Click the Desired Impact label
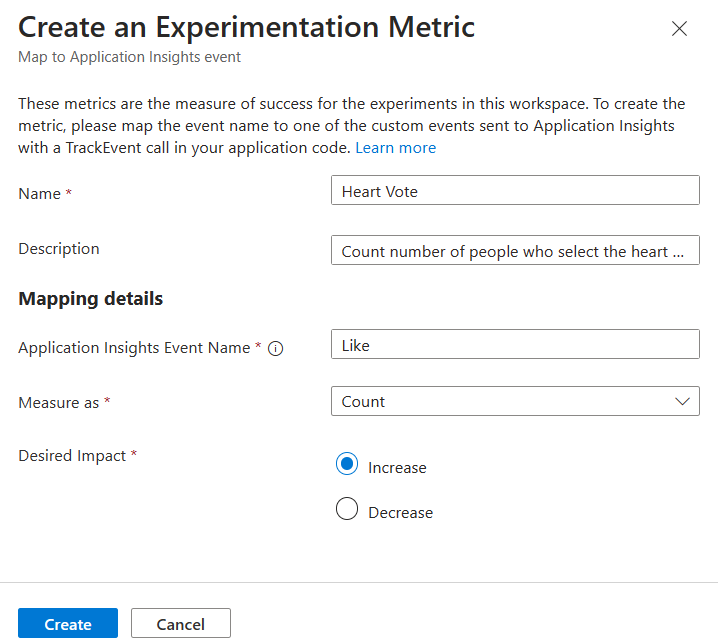 point(72,456)
